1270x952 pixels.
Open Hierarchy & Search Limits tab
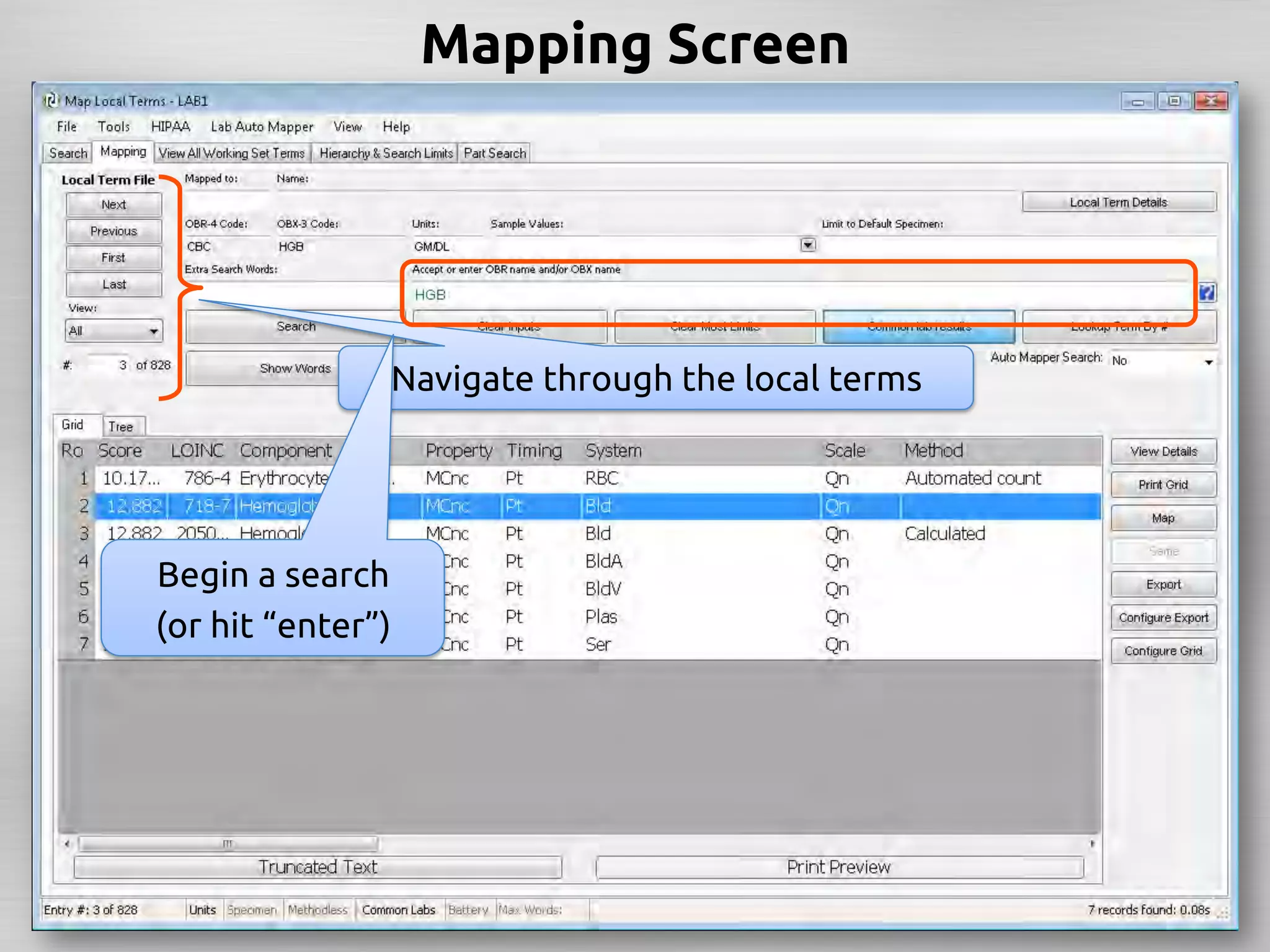pyautogui.click(x=386, y=153)
